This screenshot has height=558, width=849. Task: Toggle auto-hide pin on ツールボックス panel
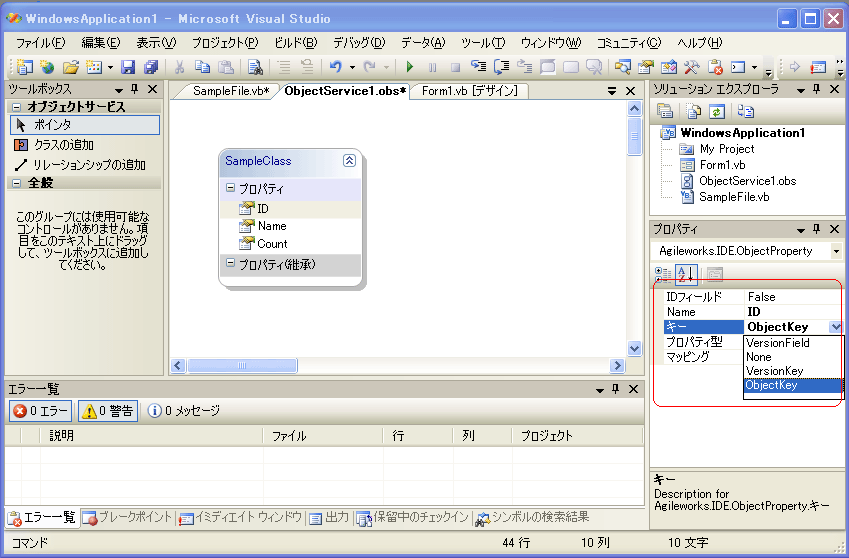[135, 88]
